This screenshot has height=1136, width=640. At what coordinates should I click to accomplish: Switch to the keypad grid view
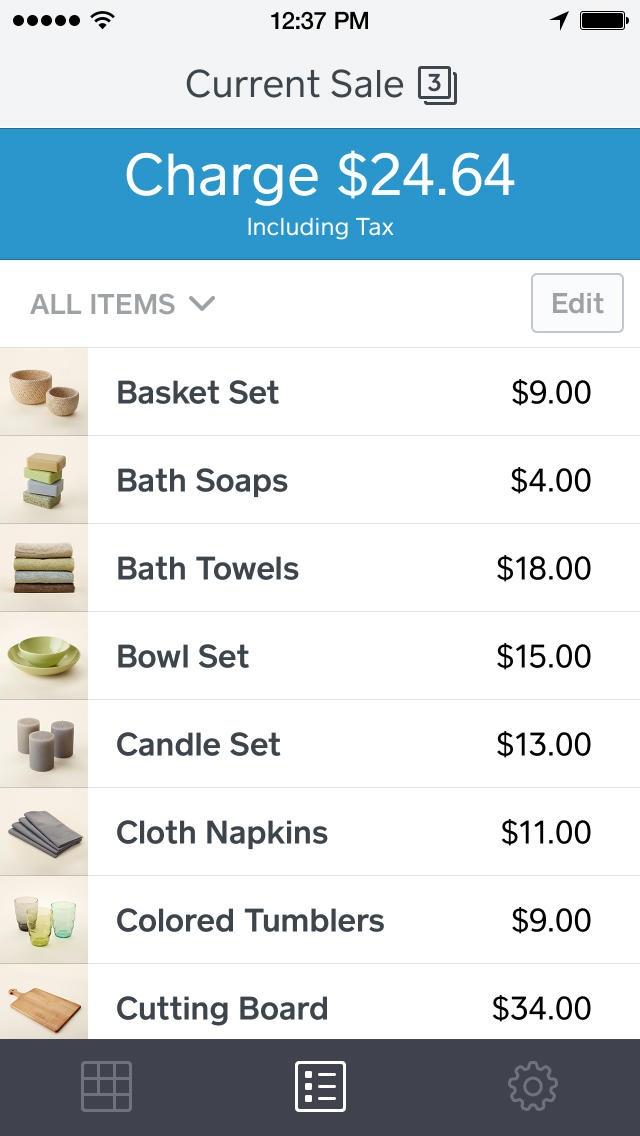click(x=106, y=1086)
